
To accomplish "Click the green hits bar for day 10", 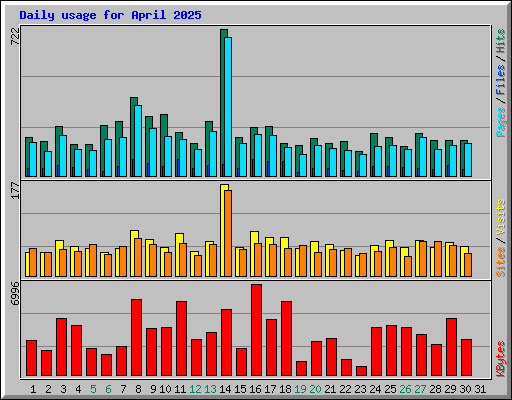I will click(162, 145).
